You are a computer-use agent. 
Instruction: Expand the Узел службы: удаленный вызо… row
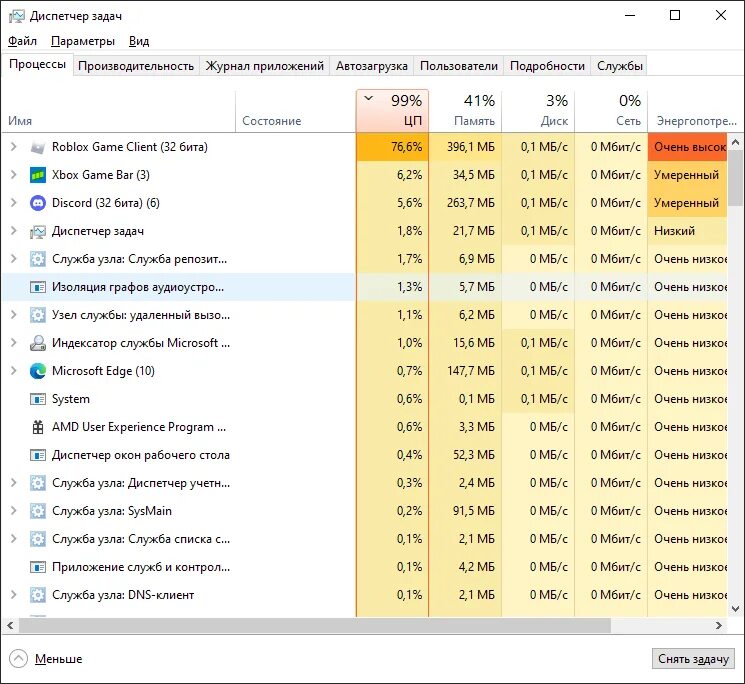coord(14,315)
